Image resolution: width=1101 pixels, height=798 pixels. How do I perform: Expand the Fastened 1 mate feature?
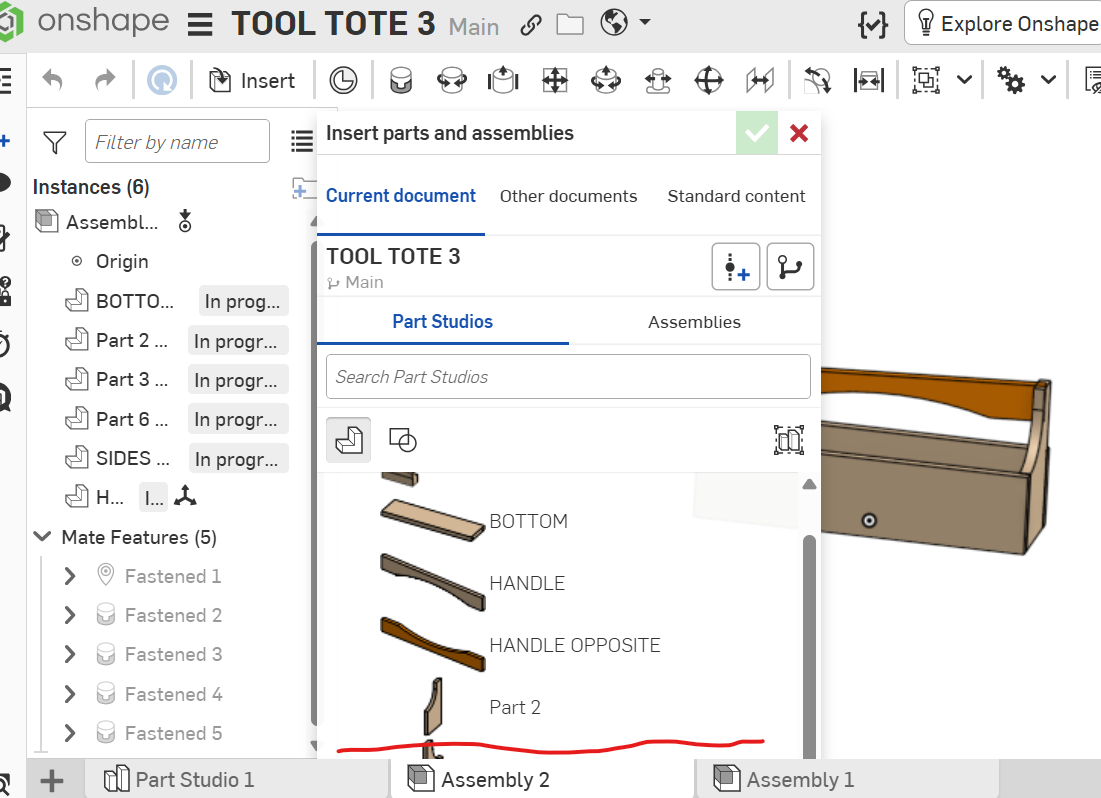[70, 576]
